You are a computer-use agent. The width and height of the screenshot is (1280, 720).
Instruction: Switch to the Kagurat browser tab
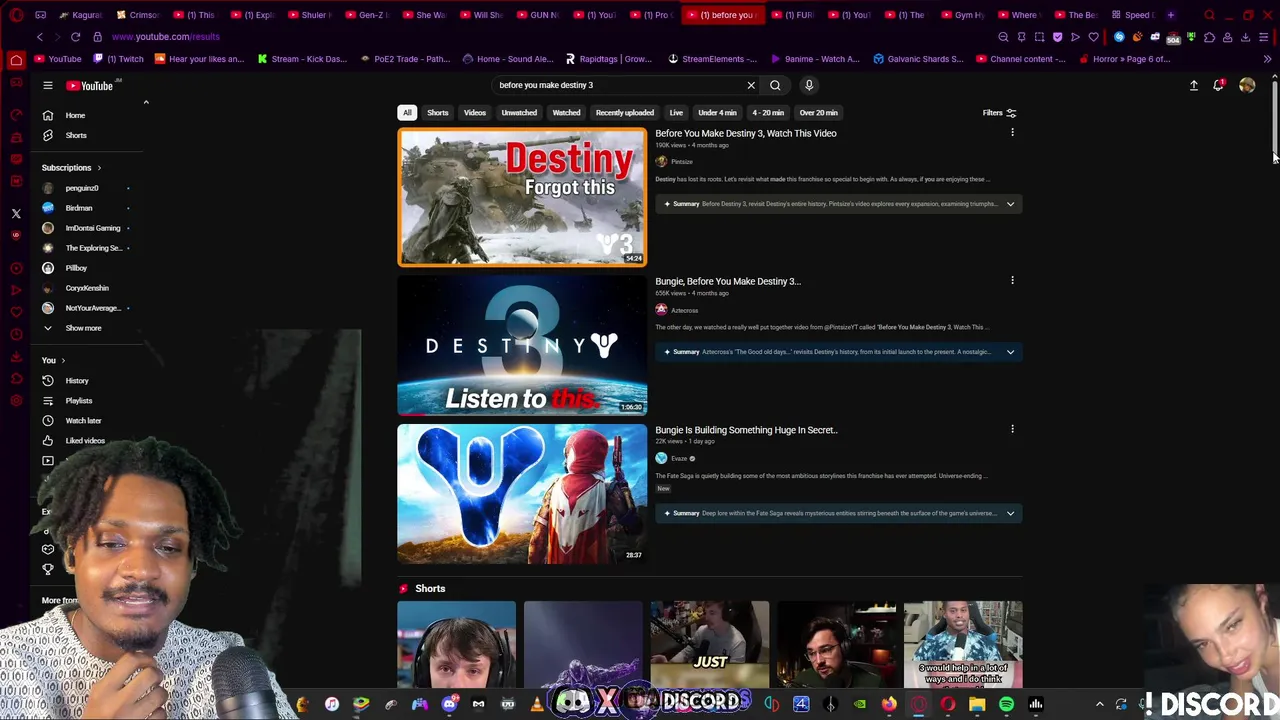tap(80, 15)
